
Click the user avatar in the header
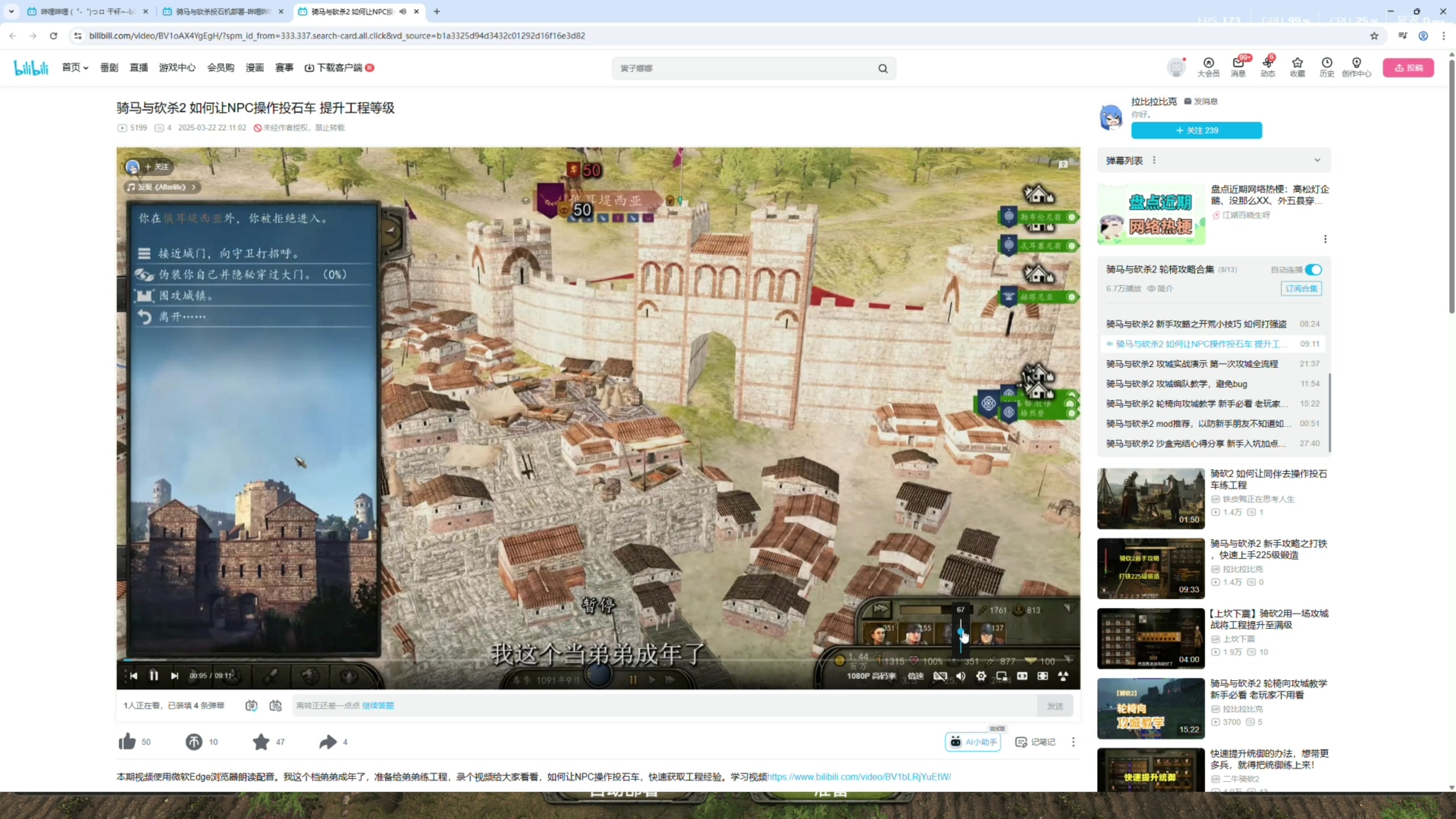1176,68
